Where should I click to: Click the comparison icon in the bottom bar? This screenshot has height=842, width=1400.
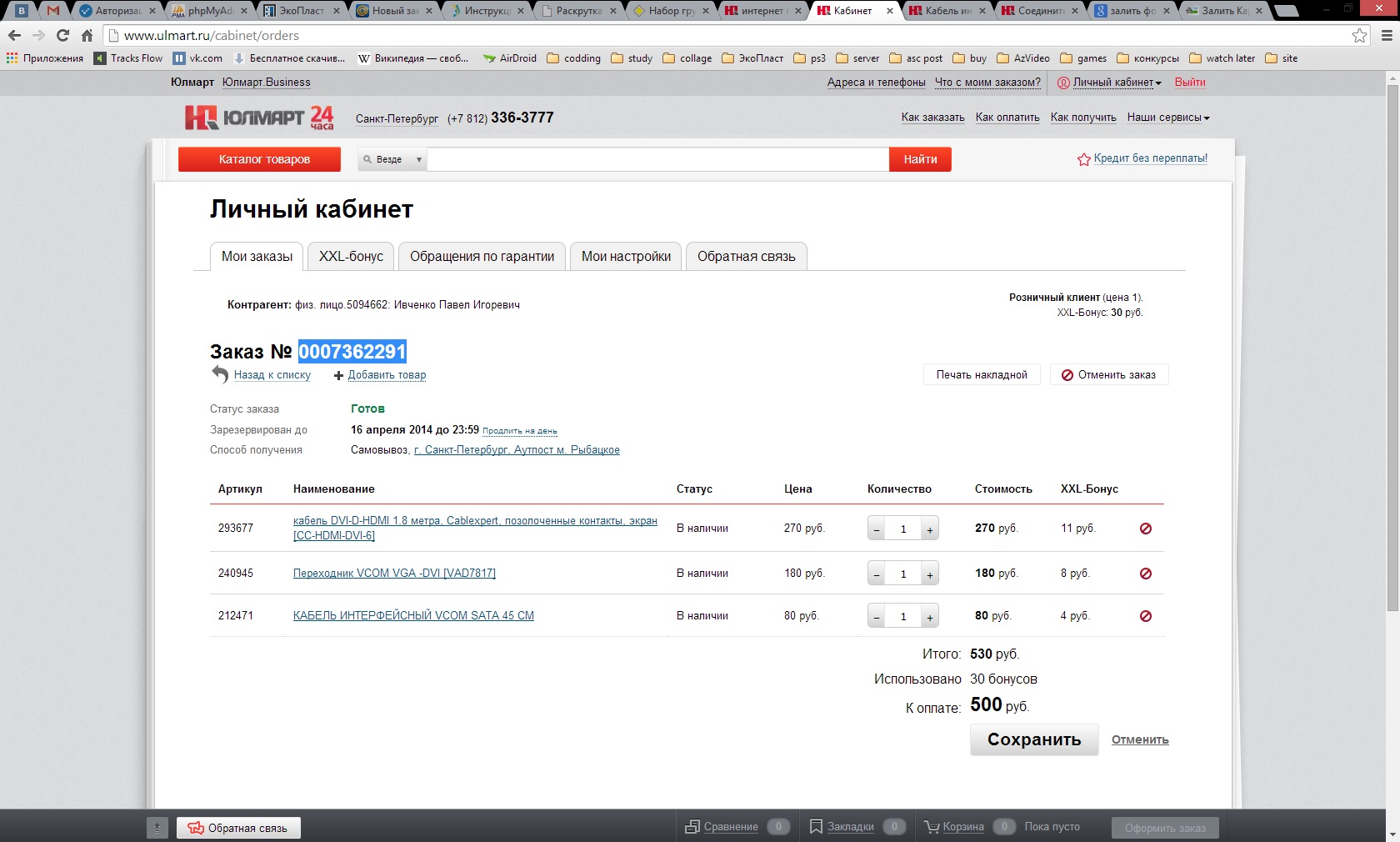692,827
